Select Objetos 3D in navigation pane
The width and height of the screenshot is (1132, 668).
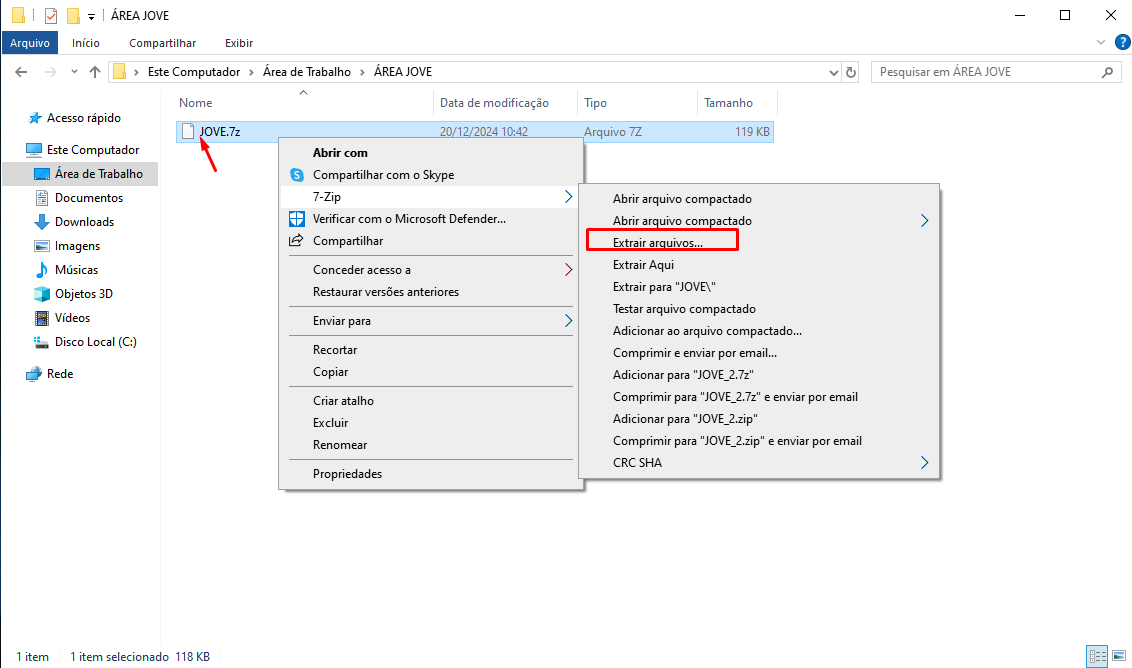[x=84, y=294]
